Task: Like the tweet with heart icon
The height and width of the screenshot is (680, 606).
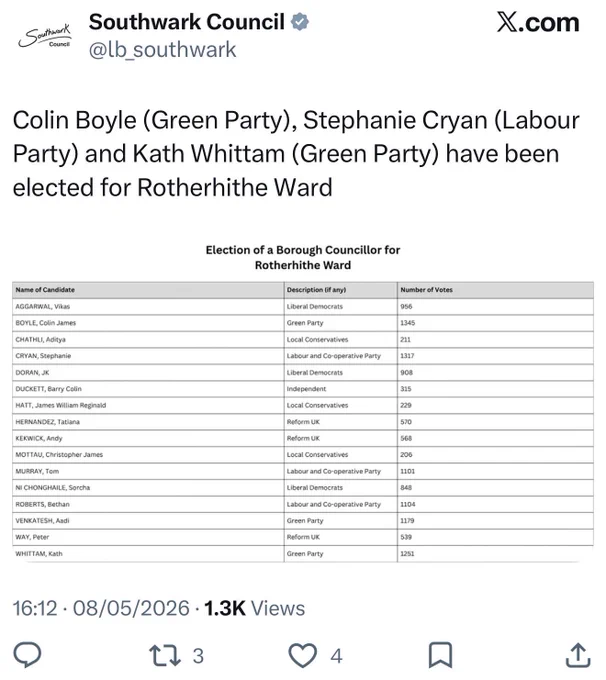Action: (x=303, y=655)
